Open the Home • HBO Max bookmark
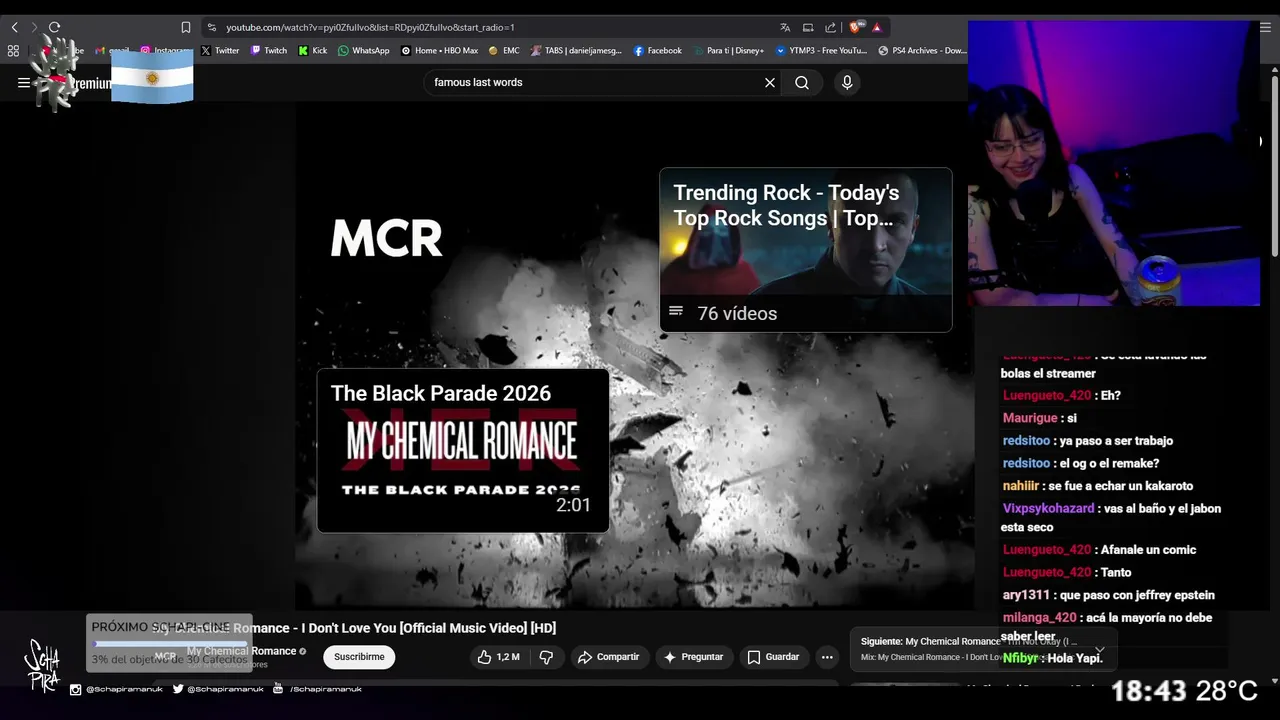This screenshot has height=720, width=1280. 440,50
